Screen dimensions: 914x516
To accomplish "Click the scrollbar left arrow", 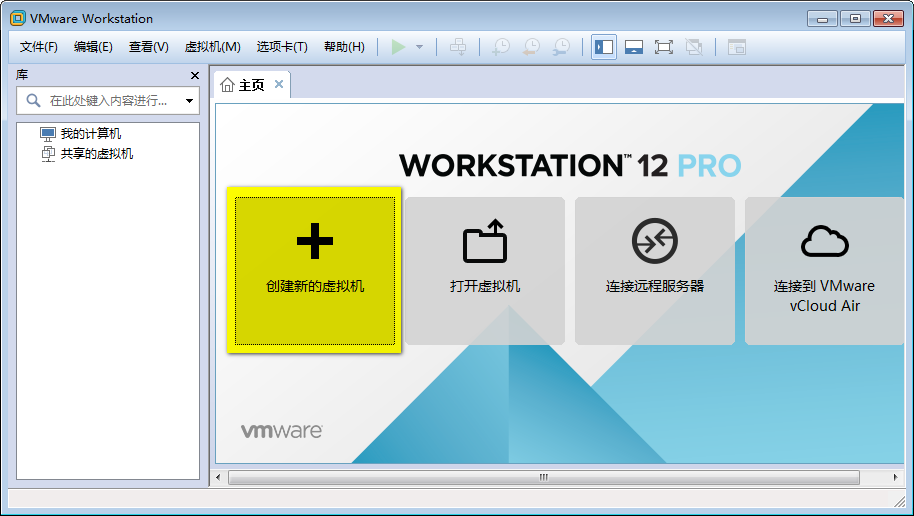I will (x=219, y=478).
